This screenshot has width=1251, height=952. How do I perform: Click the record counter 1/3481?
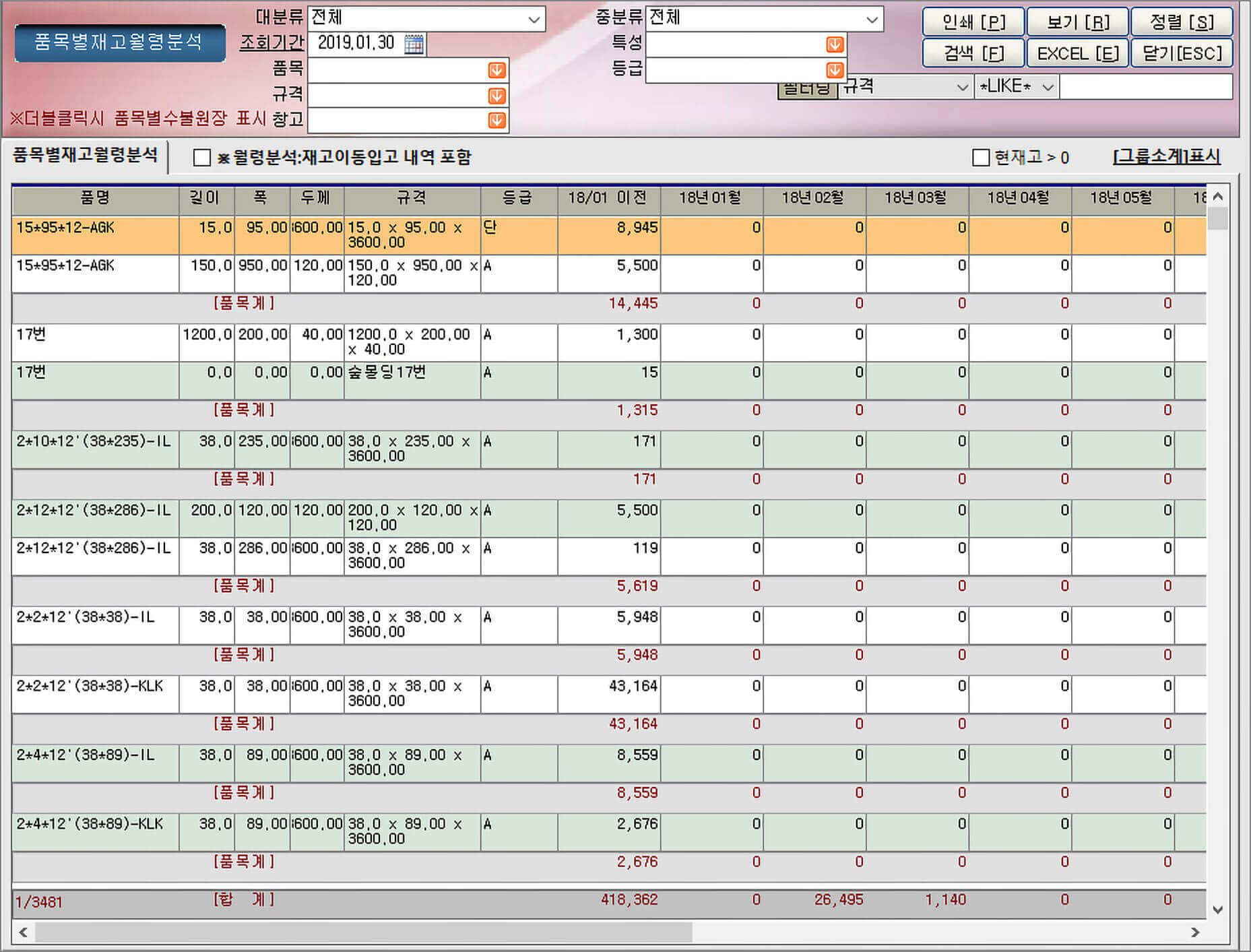[38, 902]
